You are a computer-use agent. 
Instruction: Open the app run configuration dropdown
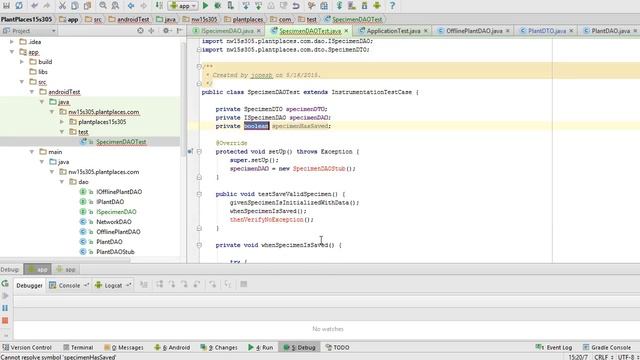tap(183, 5)
